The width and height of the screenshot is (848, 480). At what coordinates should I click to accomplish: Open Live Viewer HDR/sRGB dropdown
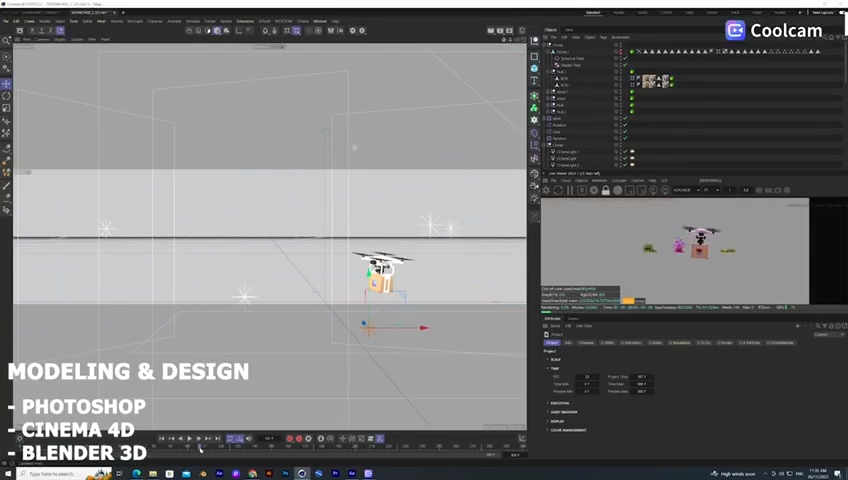(x=686, y=190)
